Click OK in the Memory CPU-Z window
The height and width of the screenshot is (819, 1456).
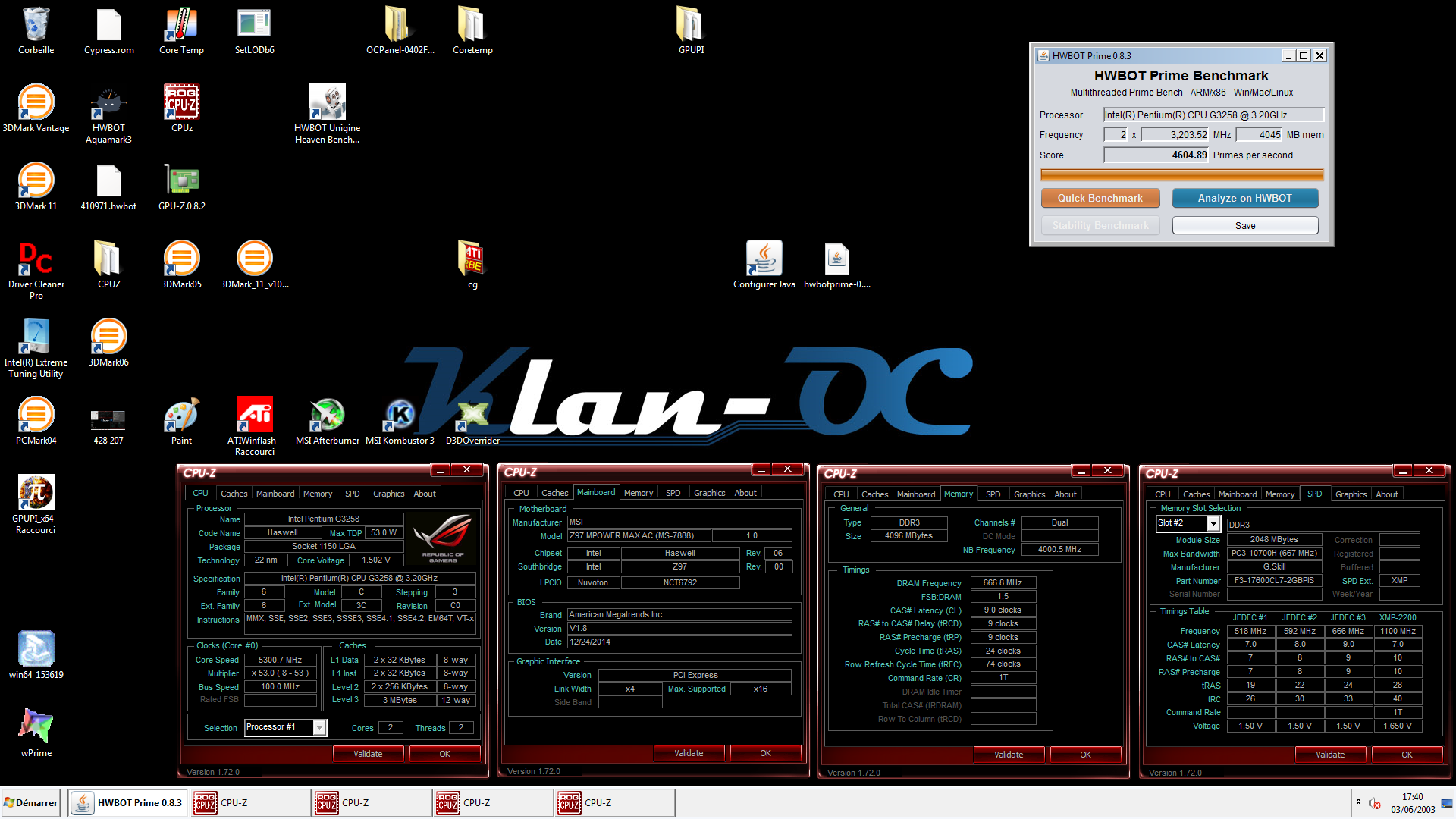point(1085,755)
